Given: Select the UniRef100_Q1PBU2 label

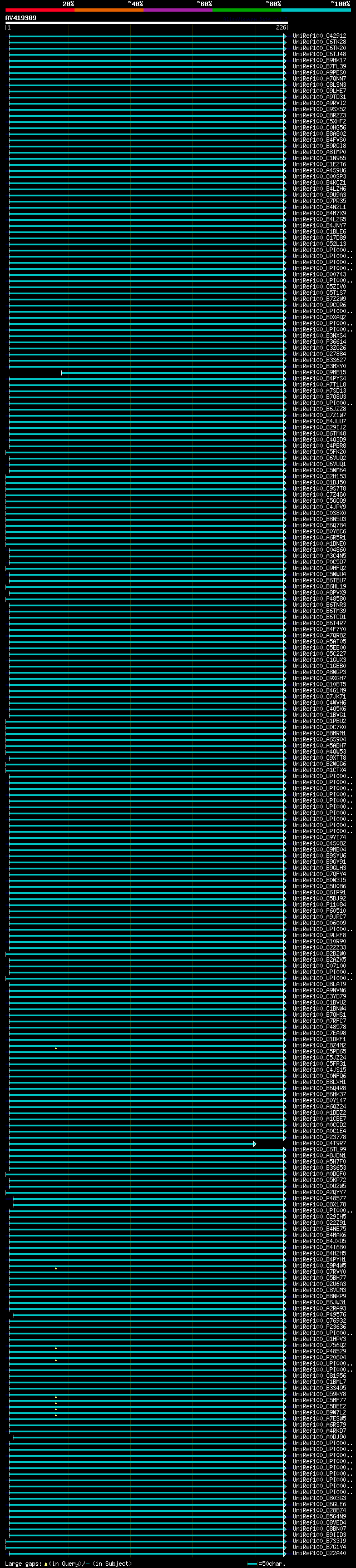Looking at the screenshot, I should (x=319, y=721).
